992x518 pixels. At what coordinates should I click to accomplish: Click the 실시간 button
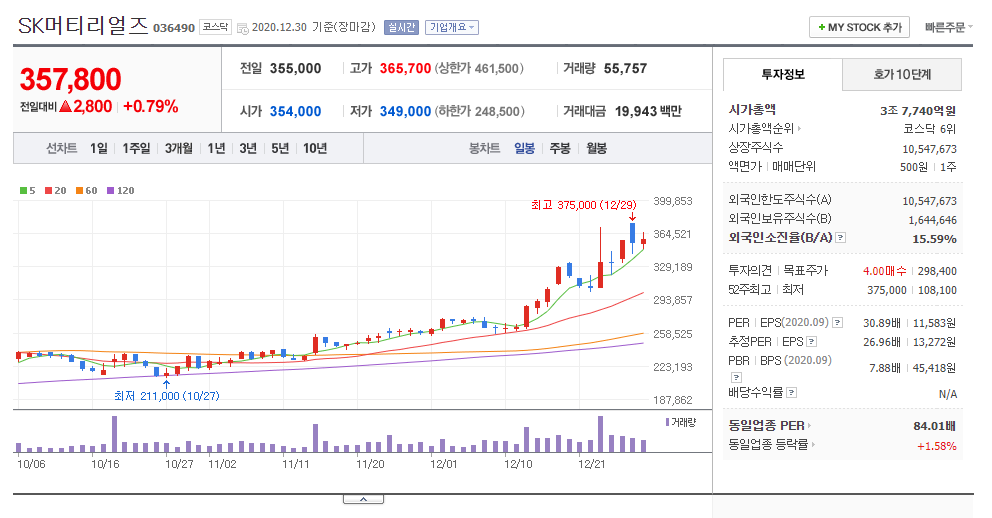tap(401, 27)
